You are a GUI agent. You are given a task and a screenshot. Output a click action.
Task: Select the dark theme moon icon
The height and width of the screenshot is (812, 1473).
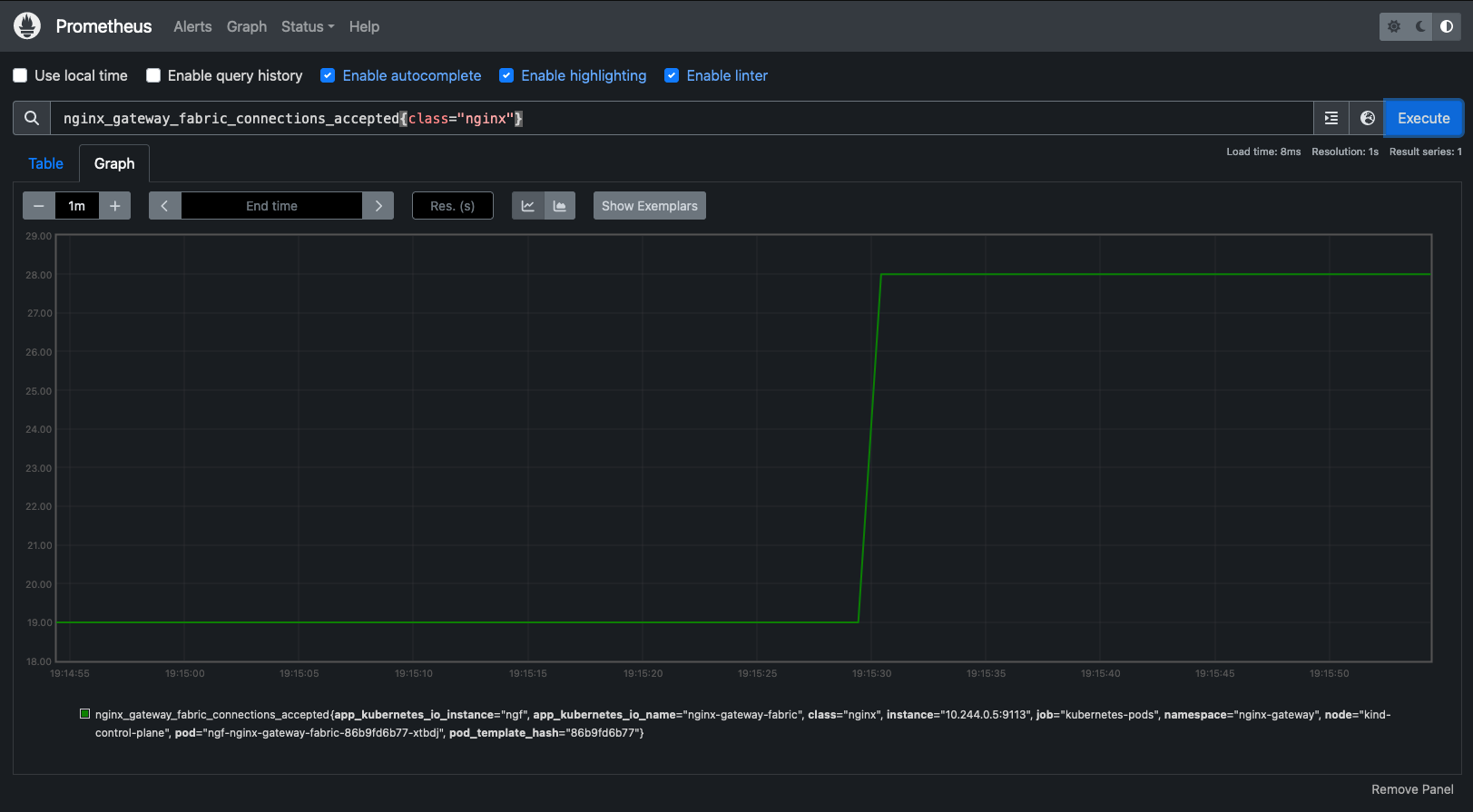(x=1420, y=26)
